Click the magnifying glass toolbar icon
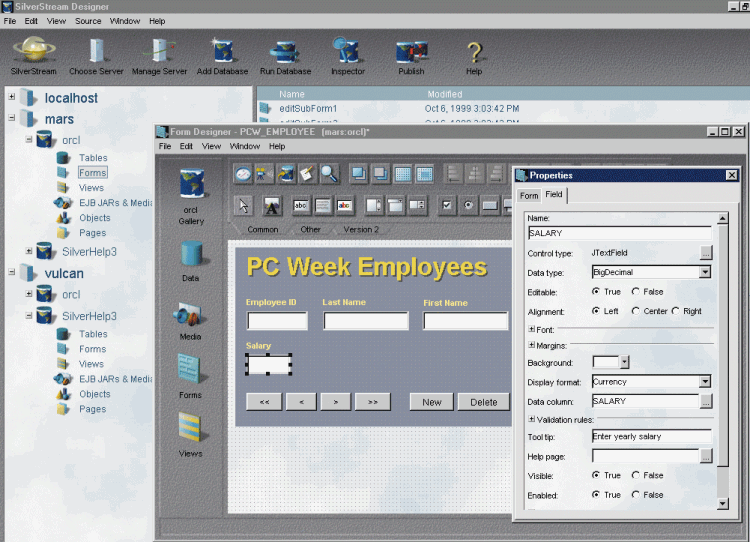The height and width of the screenshot is (542, 750). click(329, 174)
